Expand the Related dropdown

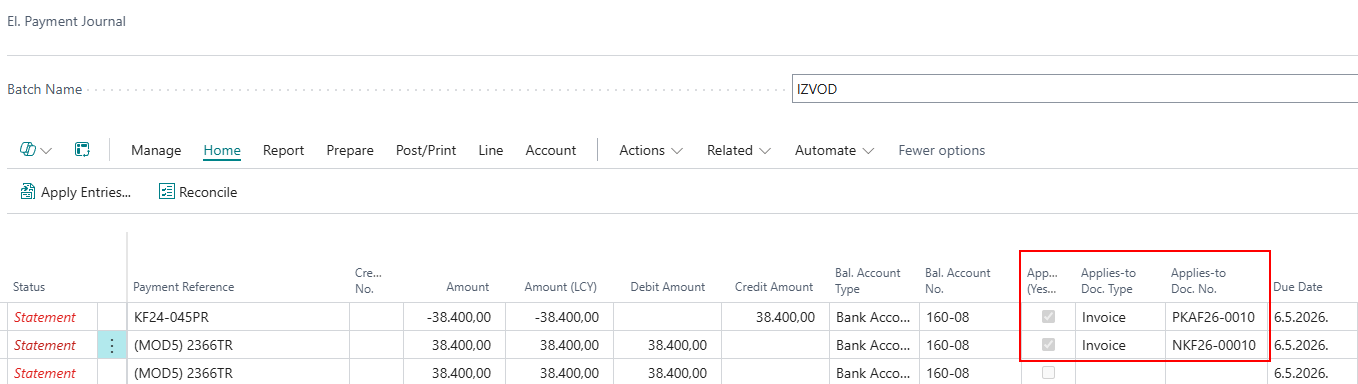[739, 150]
